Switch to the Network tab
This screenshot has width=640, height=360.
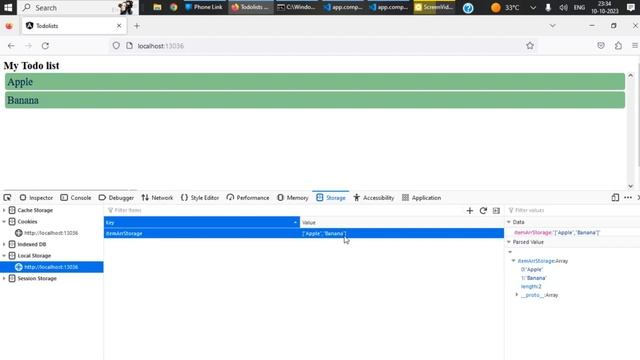pos(157,198)
